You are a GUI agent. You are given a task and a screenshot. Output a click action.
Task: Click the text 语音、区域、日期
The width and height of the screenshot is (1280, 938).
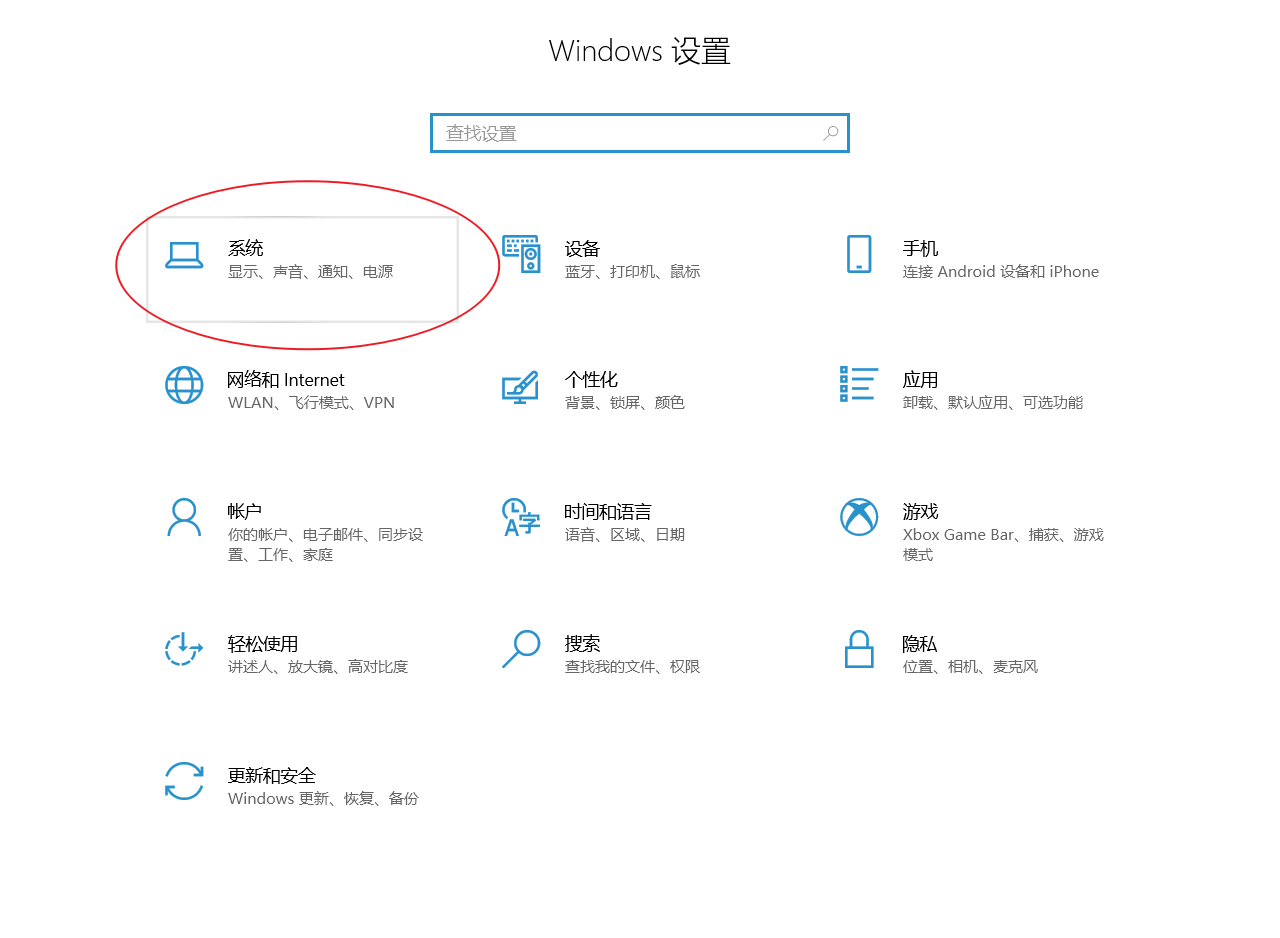coord(625,535)
